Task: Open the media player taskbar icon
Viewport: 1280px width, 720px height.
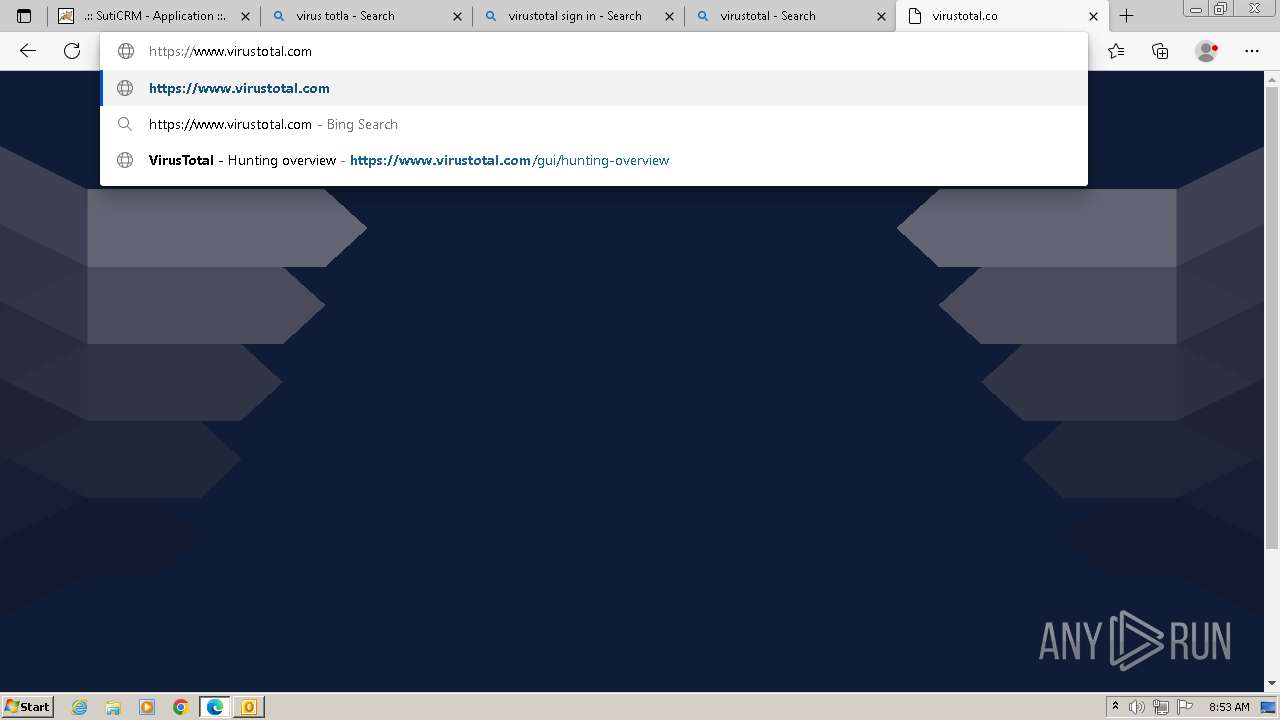Action: 147,707
